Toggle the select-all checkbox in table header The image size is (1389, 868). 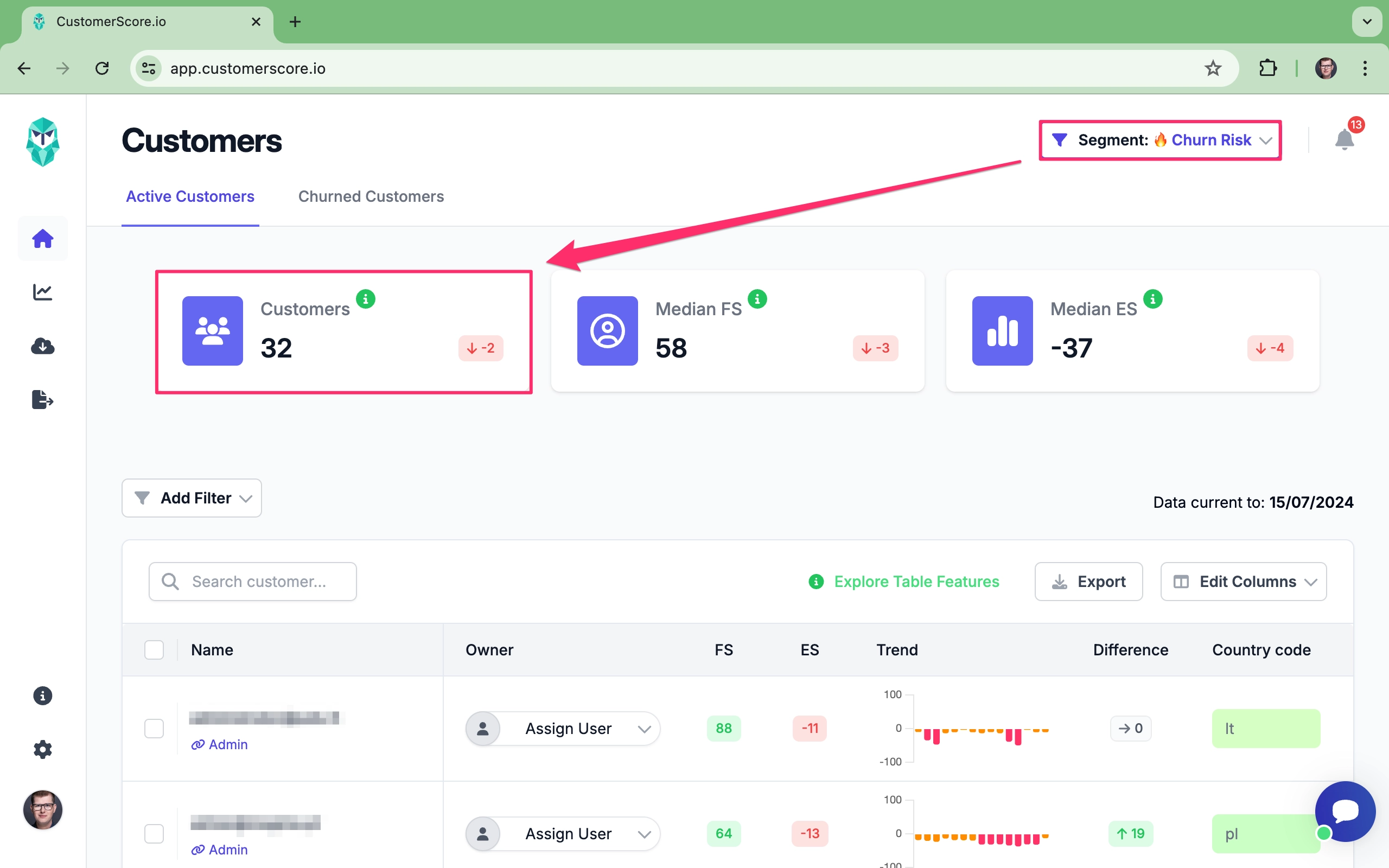(154, 650)
